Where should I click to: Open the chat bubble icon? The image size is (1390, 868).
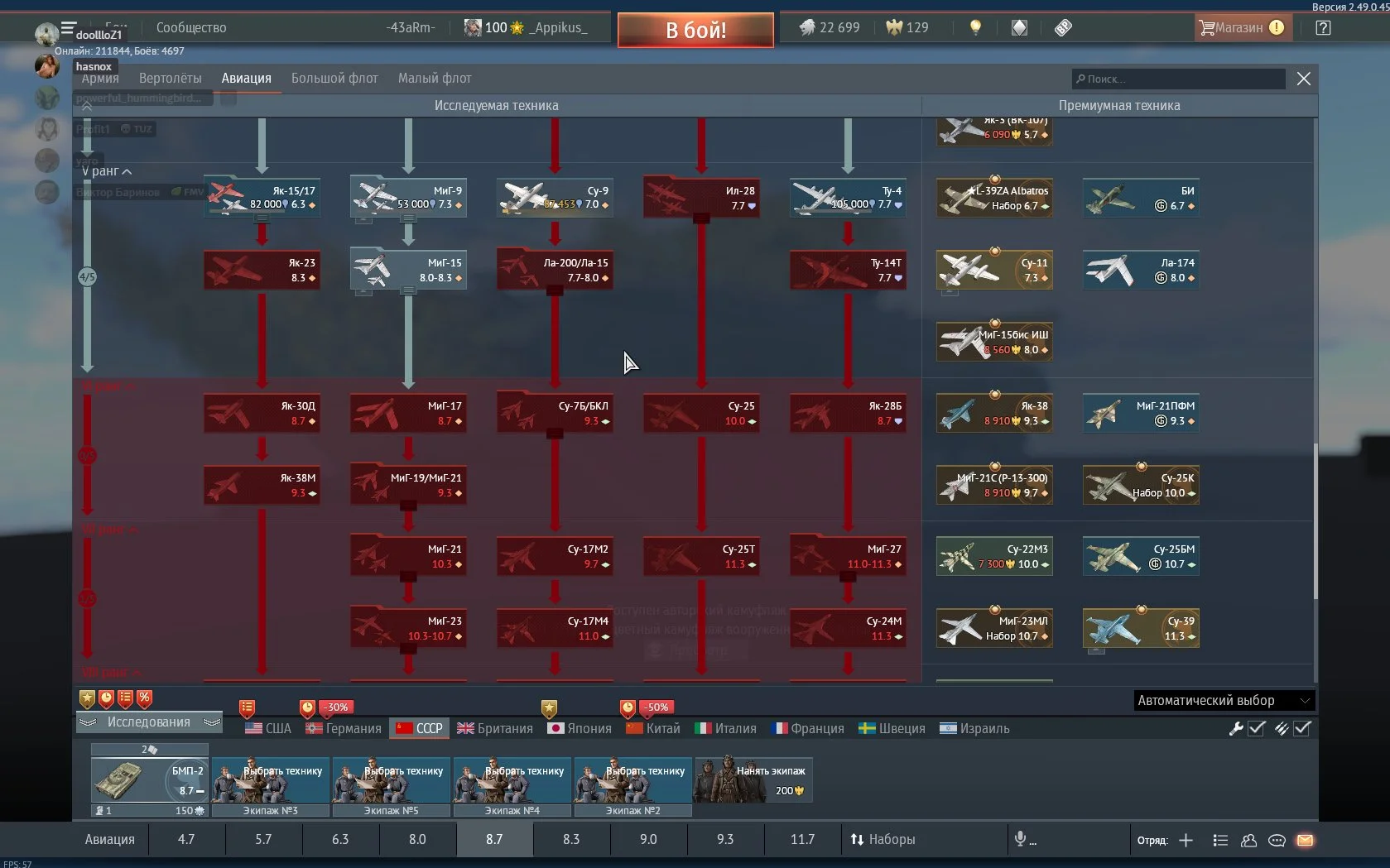(1277, 840)
